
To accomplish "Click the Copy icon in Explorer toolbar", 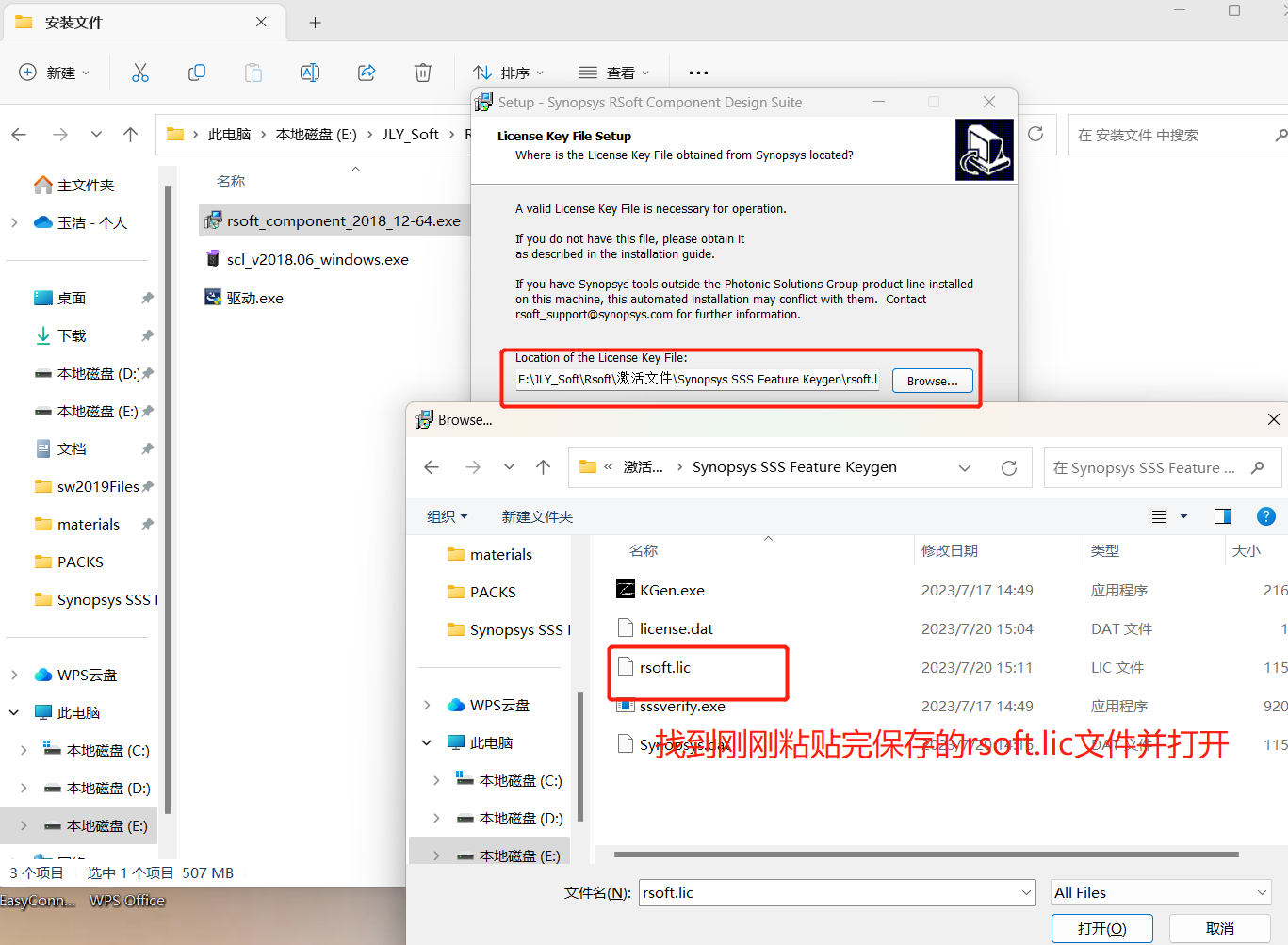I will tap(197, 73).
